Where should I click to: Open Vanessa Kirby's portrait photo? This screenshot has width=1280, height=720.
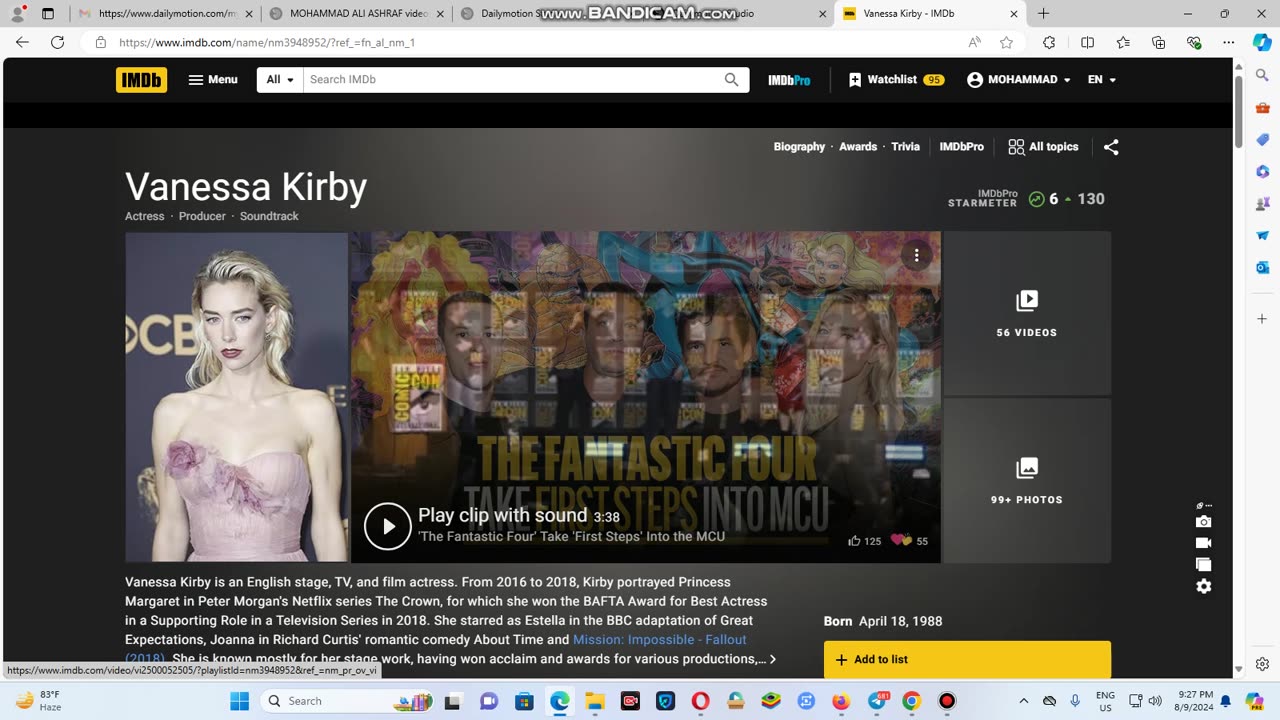236,397
